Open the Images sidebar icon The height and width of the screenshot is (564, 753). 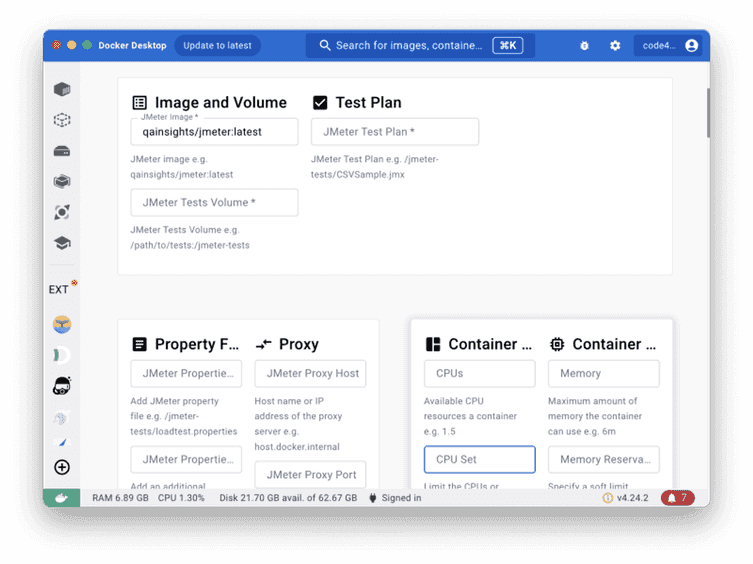(62, 120)
